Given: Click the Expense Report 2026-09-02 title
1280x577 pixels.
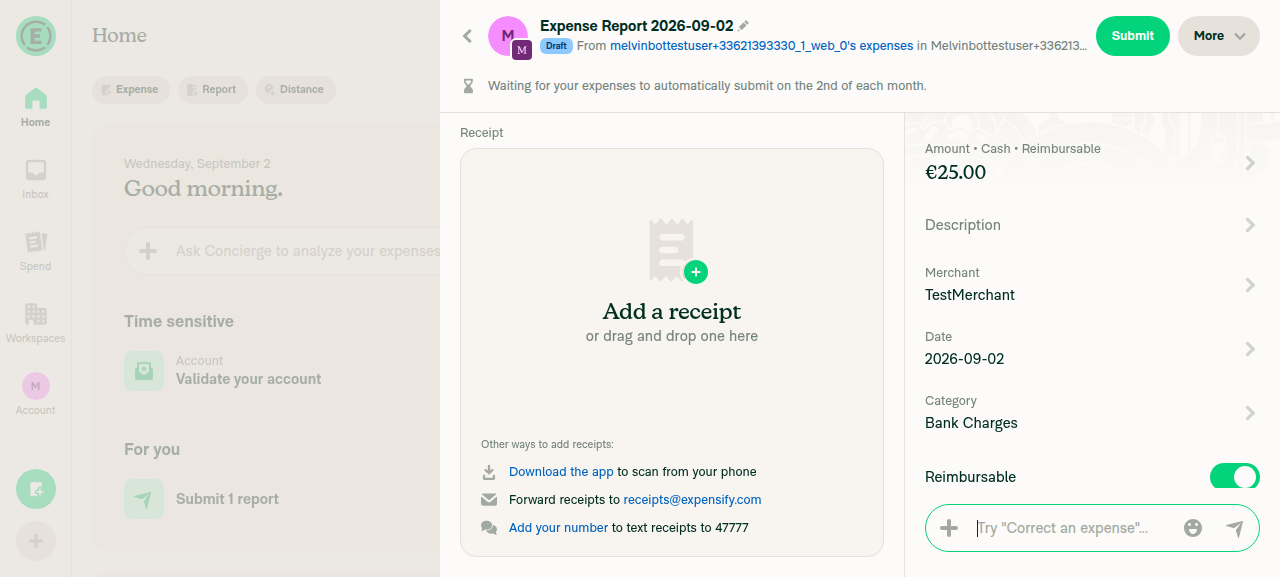Looking at the screenshot, I should coord(636,26).
